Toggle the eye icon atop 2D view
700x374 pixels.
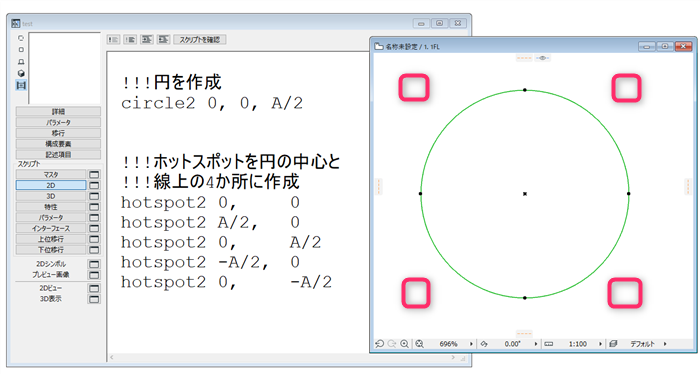(x=542, y=58)
